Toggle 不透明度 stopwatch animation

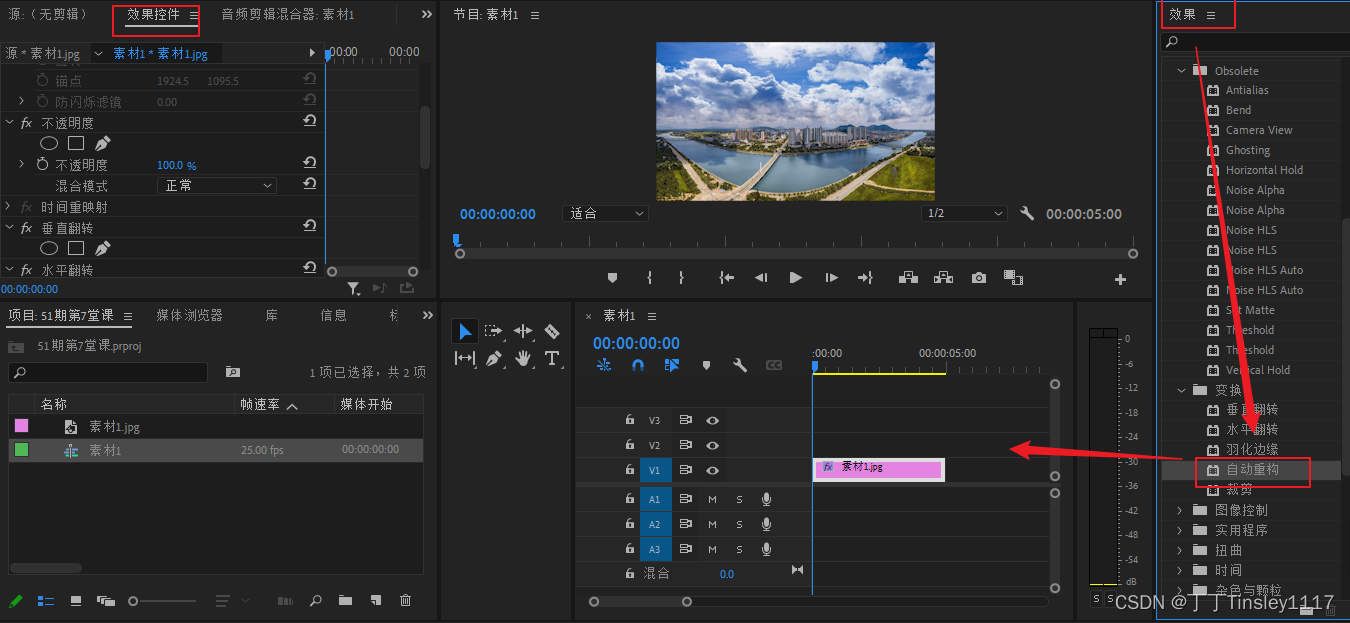pyautogui.click(x=42, y=164)
